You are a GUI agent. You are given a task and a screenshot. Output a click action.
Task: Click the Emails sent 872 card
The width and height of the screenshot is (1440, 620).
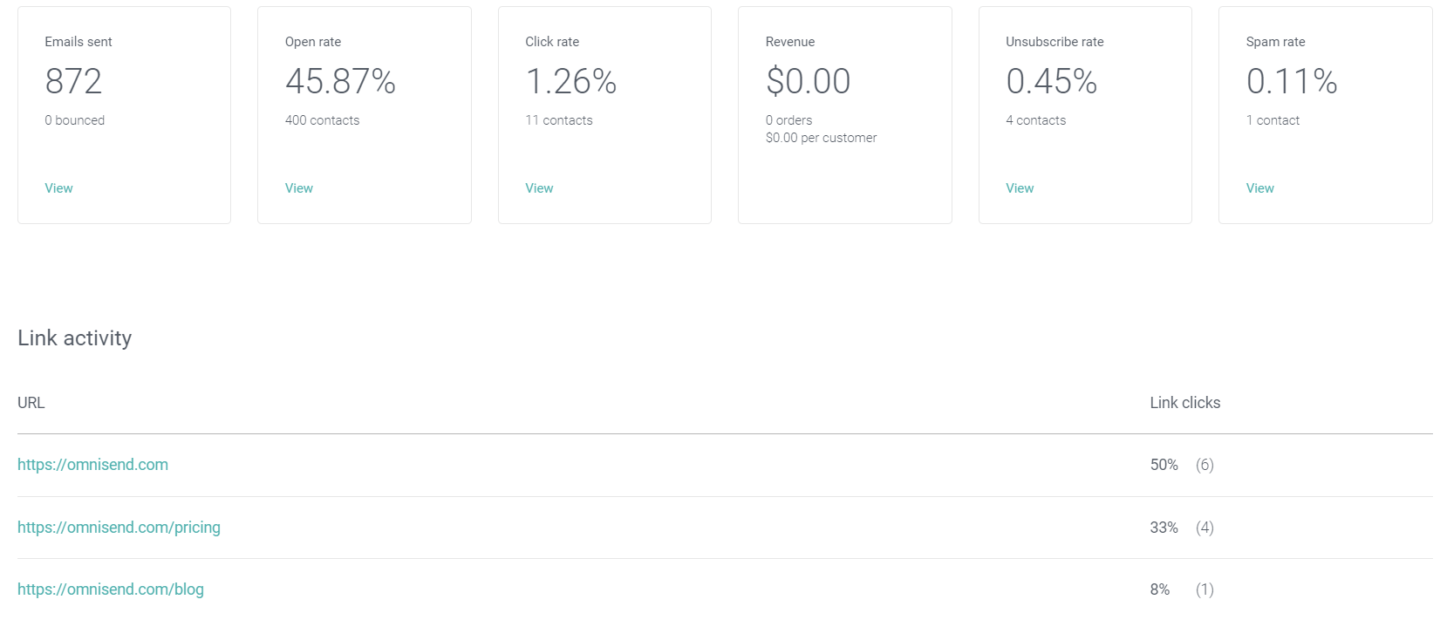(x=124, y=115)
